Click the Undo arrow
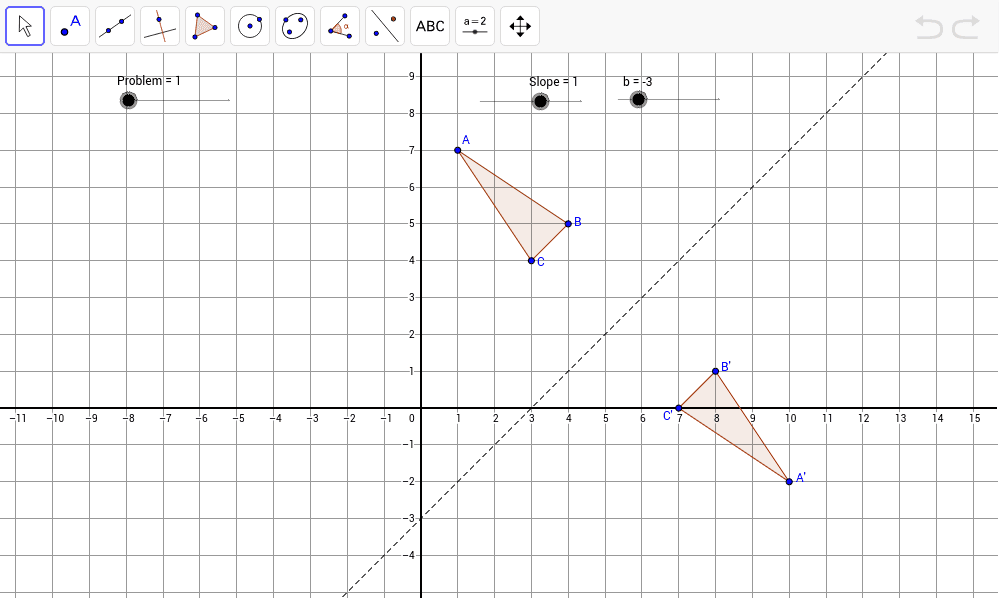This screenshot has width=1000, height=600. (930, 25)
